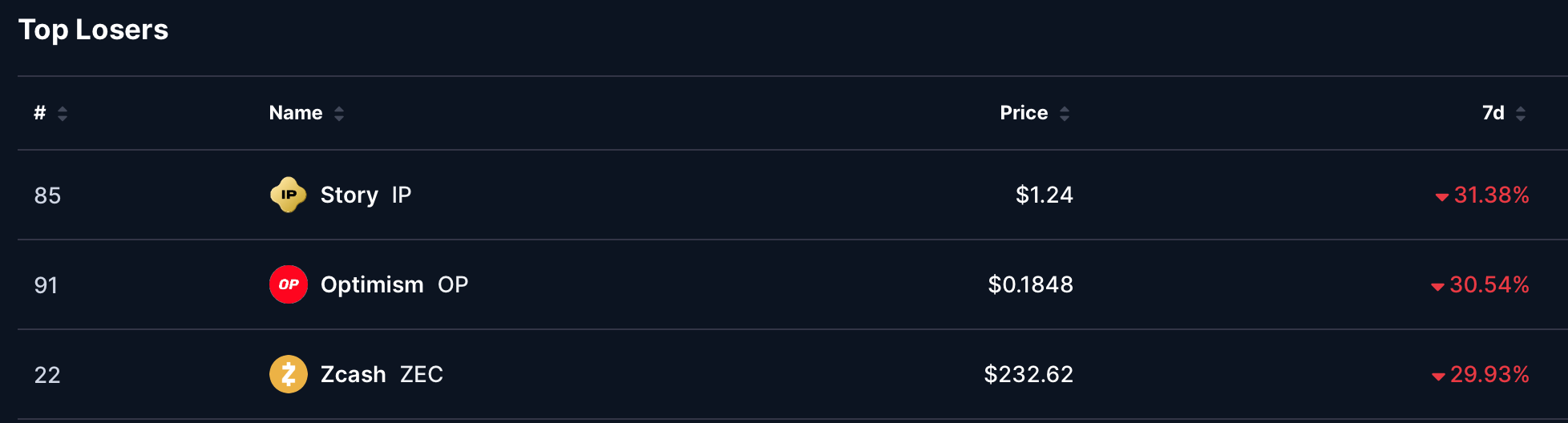The width and height of the screenshot is (1568, 423).
Task: Click the Optimism OP red logo
Action: pos(289,284)
